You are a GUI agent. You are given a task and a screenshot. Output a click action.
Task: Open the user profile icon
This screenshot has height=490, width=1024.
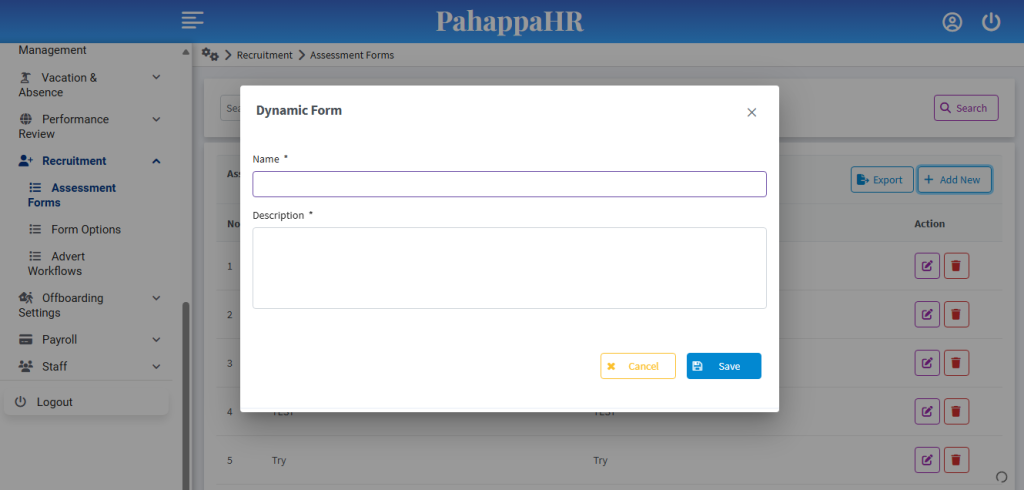952,22
